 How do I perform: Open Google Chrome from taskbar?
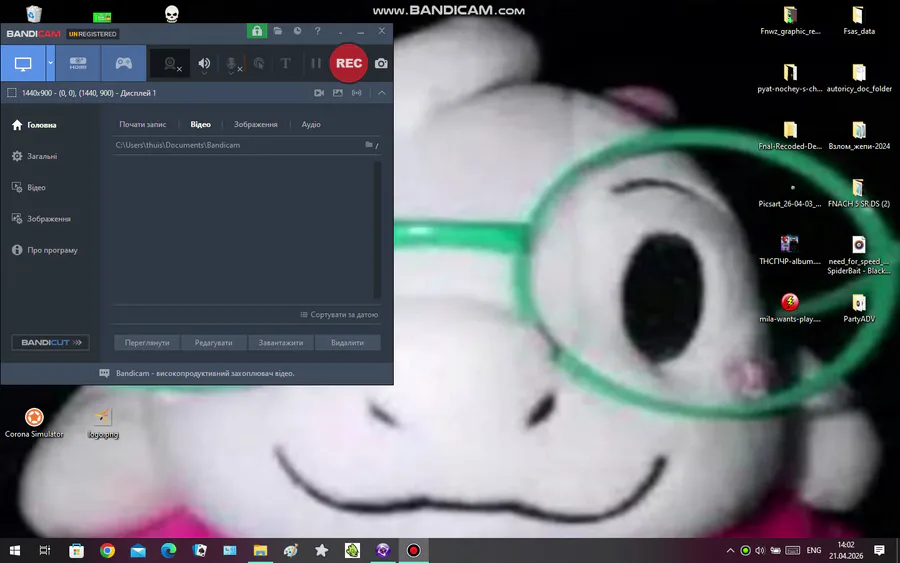[x=107, y=550]
